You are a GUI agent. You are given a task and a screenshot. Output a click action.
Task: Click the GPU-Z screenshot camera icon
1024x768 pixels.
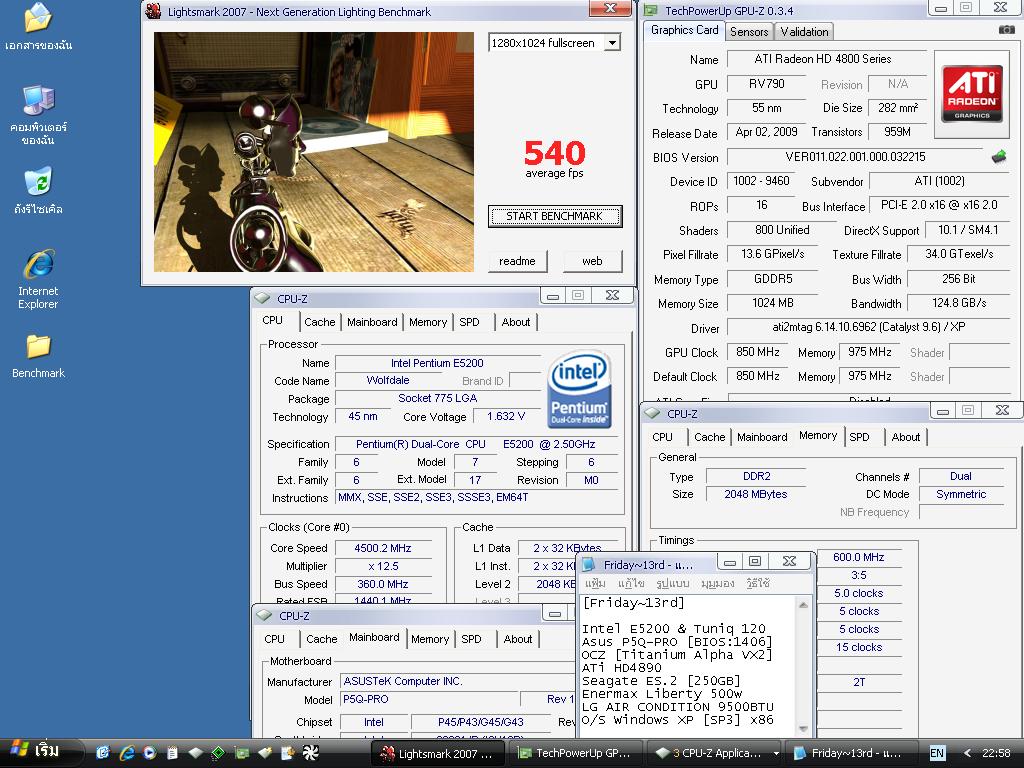[1005, 31]
